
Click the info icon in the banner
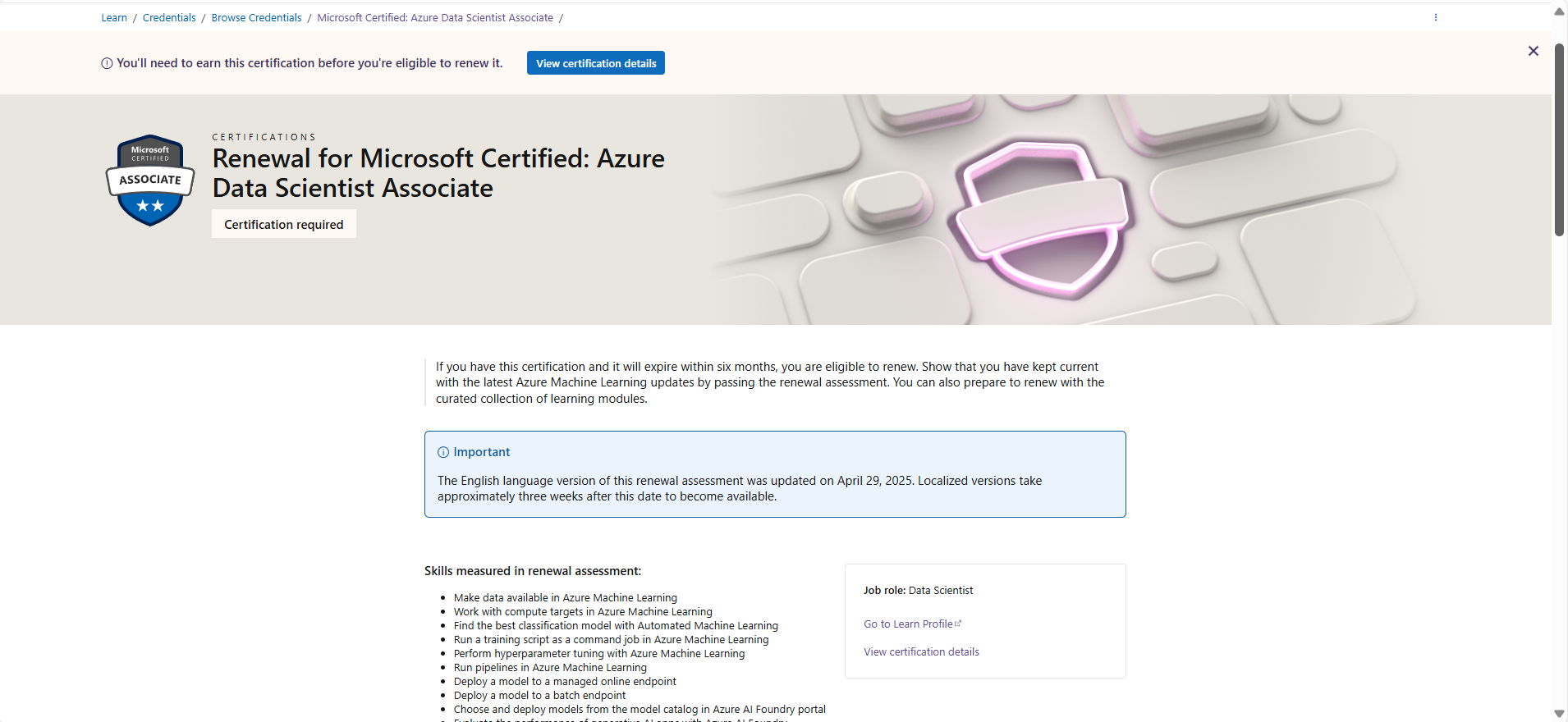click(x=107, y=63)
